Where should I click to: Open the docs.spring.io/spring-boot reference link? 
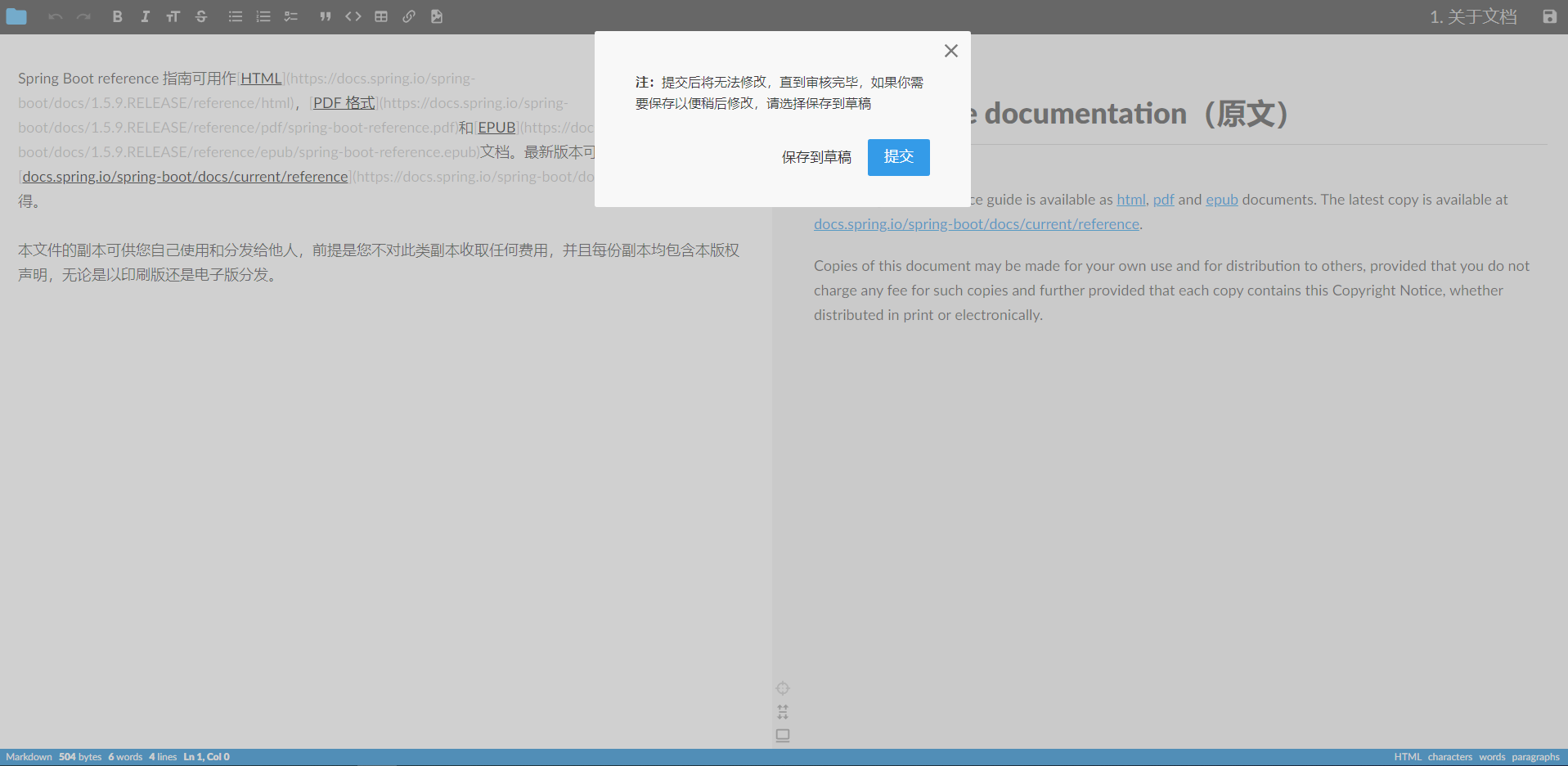click(976, 223)
